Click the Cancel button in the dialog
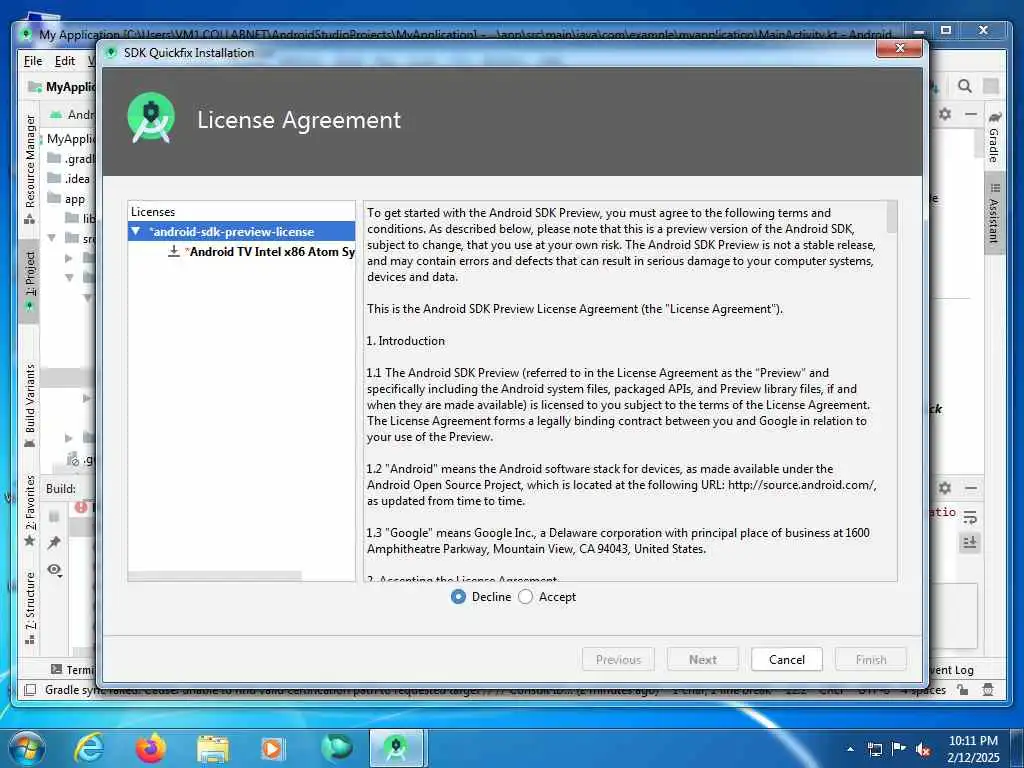The width and height of the screenshot is (1024, 768). pos(786,660)
